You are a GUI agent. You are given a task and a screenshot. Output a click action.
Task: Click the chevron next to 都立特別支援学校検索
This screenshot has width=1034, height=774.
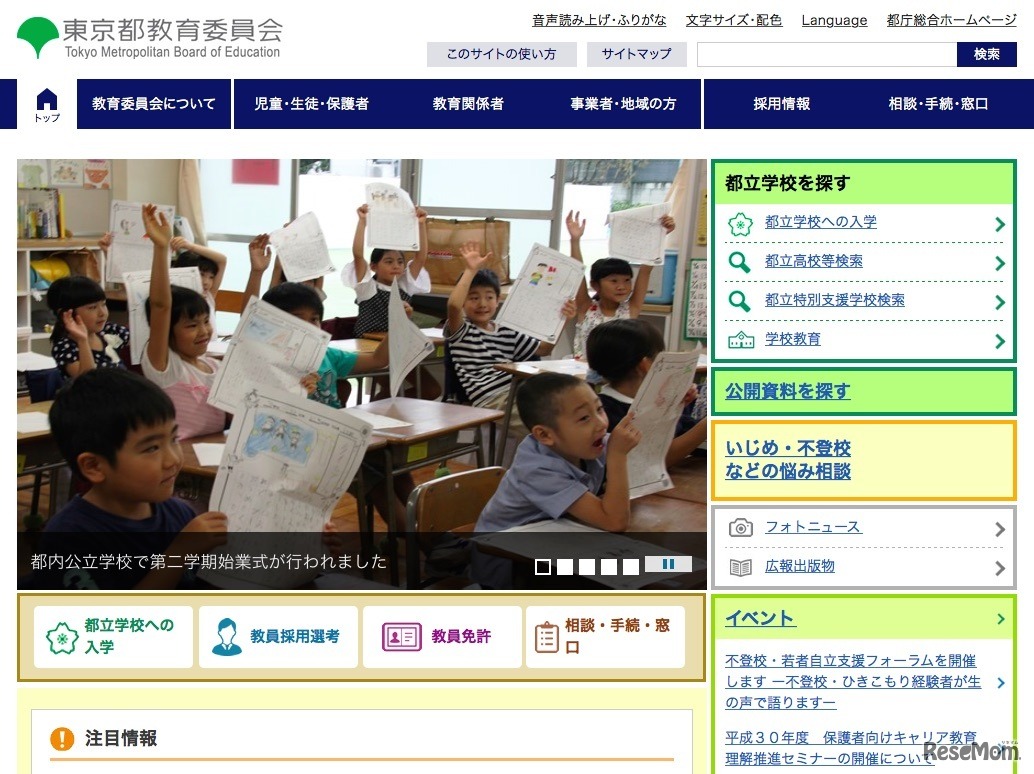click(x=999, y=301)
